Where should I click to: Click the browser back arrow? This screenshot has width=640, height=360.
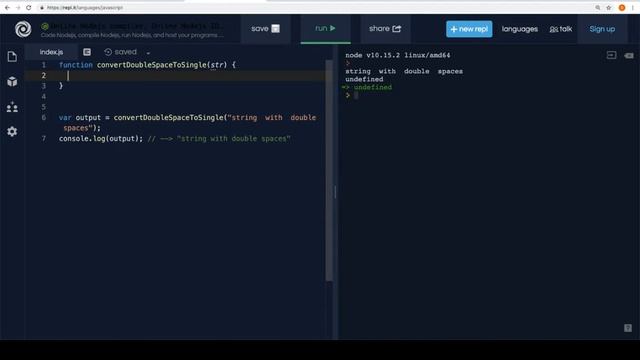[7, 7]
